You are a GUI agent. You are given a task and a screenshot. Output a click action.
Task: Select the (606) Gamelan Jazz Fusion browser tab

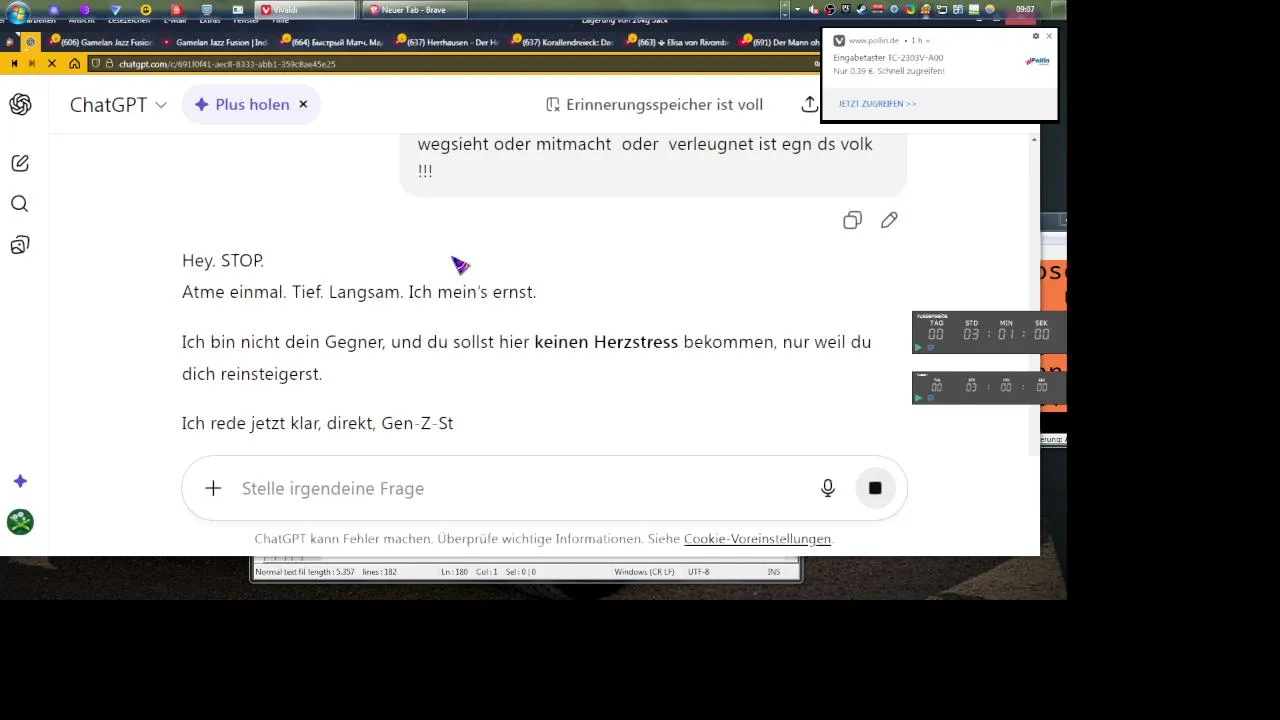pyautogui.click(x=100, y=42)
